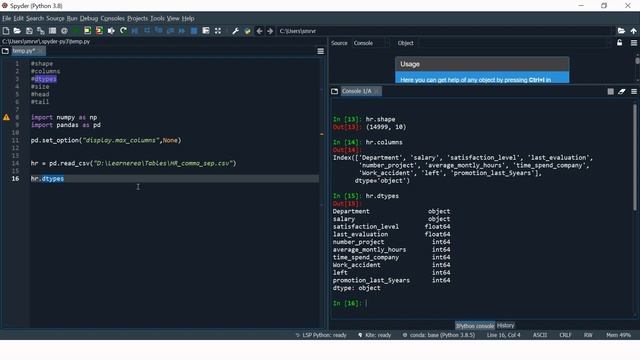Open the Debug menu

click(89, 18)
